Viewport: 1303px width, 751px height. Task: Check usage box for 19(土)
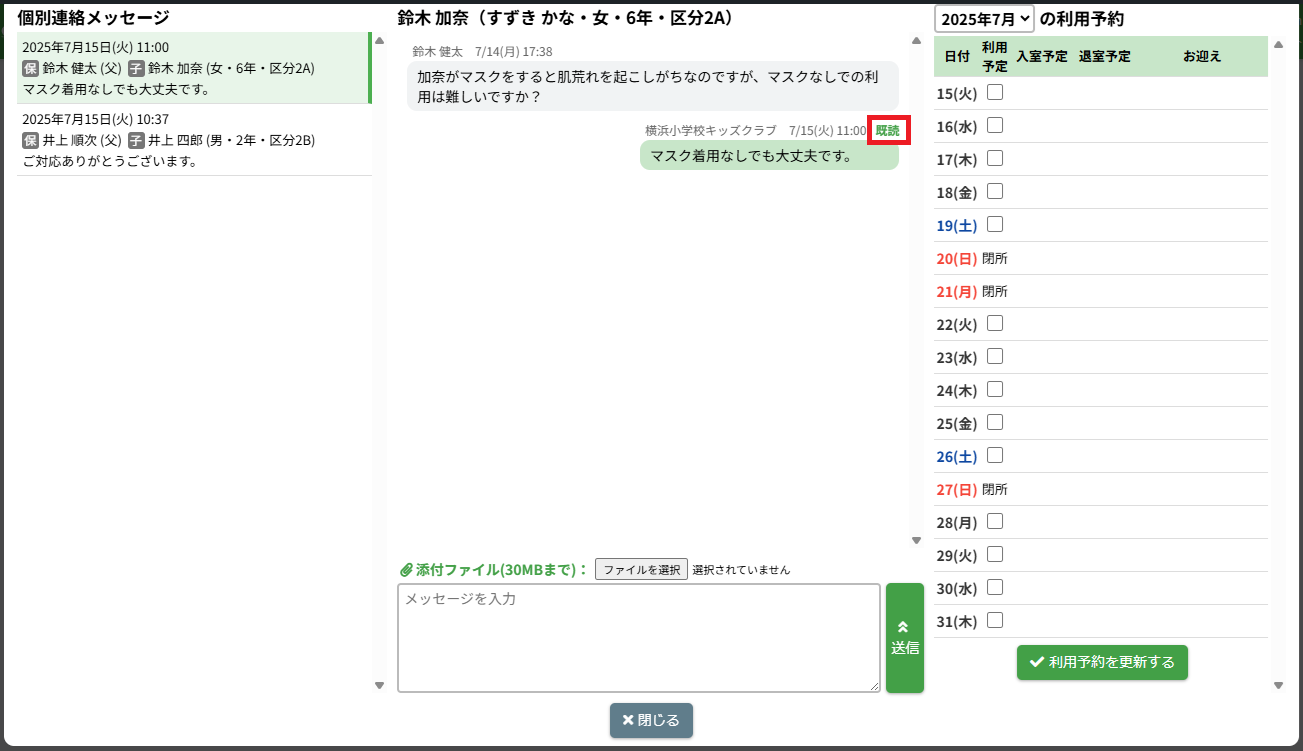coord(995,225)
